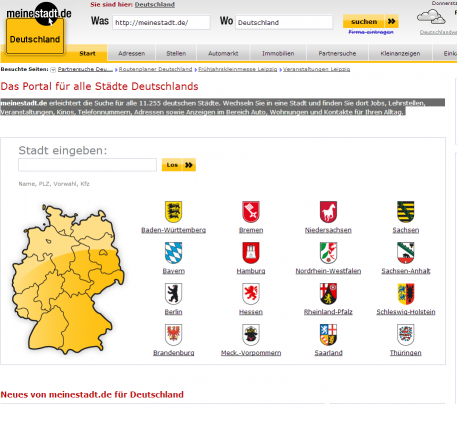457x429 pixels.
Task: Choose the Hamburg castle crest icon
Action: (251, 253)
